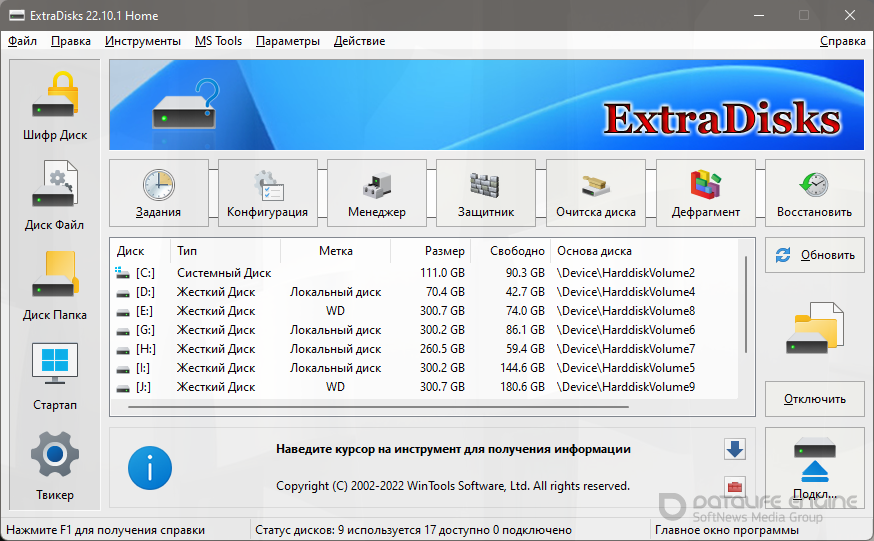Click the ExtraDisks logo banner text

click(722, 119)
